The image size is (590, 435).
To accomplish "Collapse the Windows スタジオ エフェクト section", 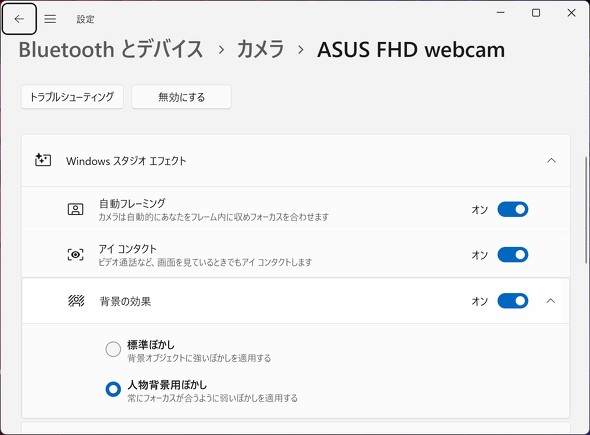I will pos(551,161).
